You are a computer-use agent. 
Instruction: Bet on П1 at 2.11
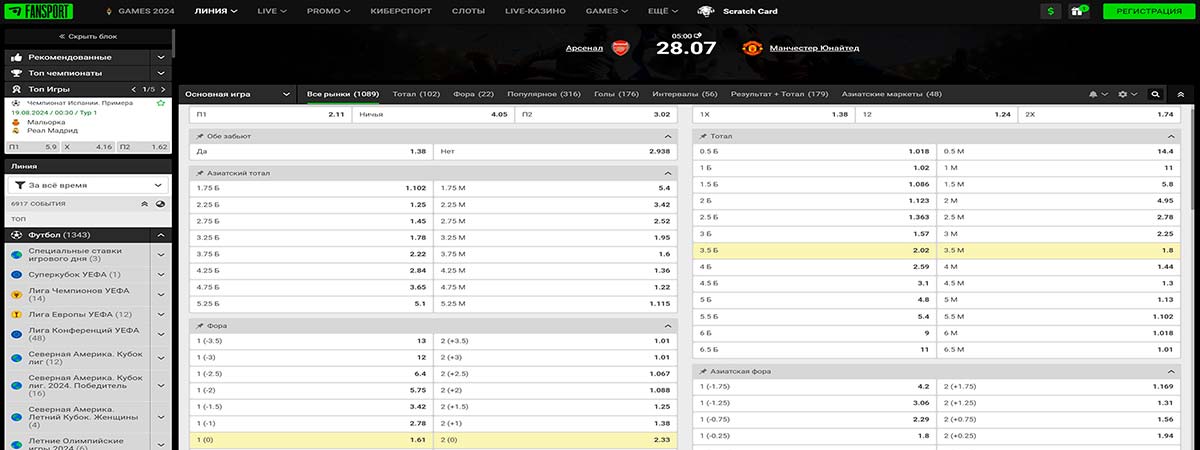tap(269, 114)
